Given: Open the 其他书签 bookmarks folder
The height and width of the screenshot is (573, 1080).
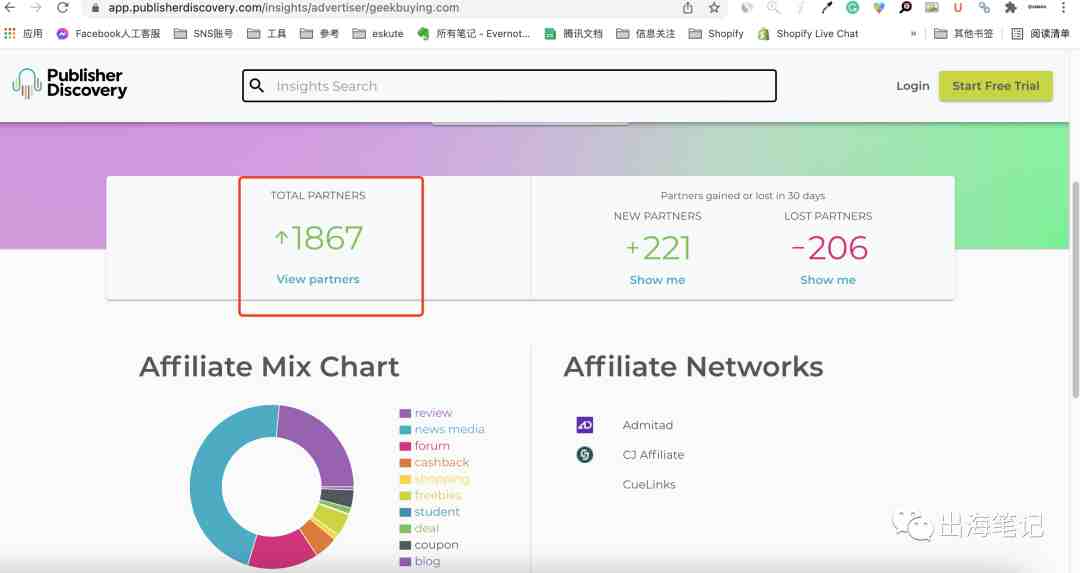Looking at the screenshot, I should (x=964, y=33).
